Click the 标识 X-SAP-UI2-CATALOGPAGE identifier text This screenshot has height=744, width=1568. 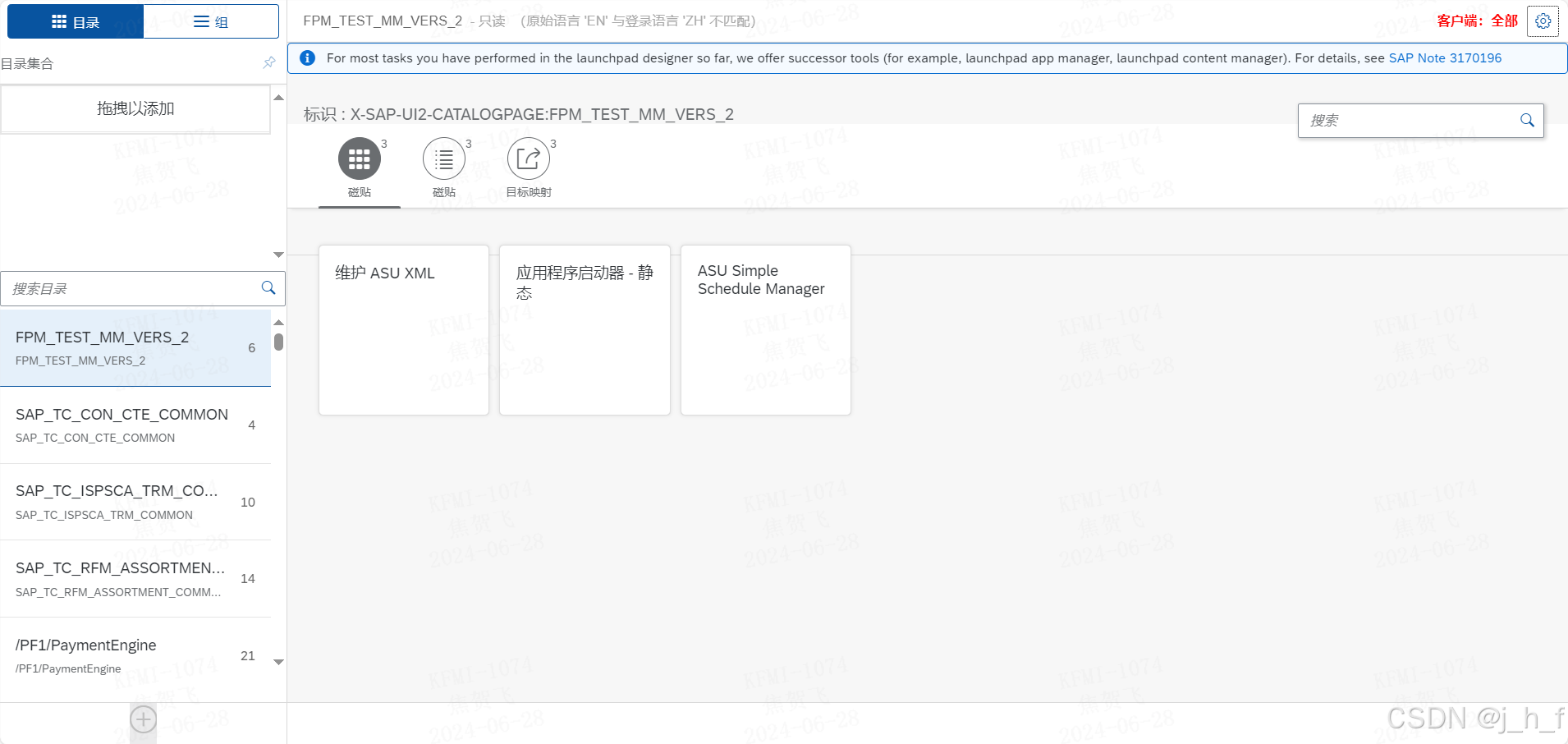coord(519,114)
